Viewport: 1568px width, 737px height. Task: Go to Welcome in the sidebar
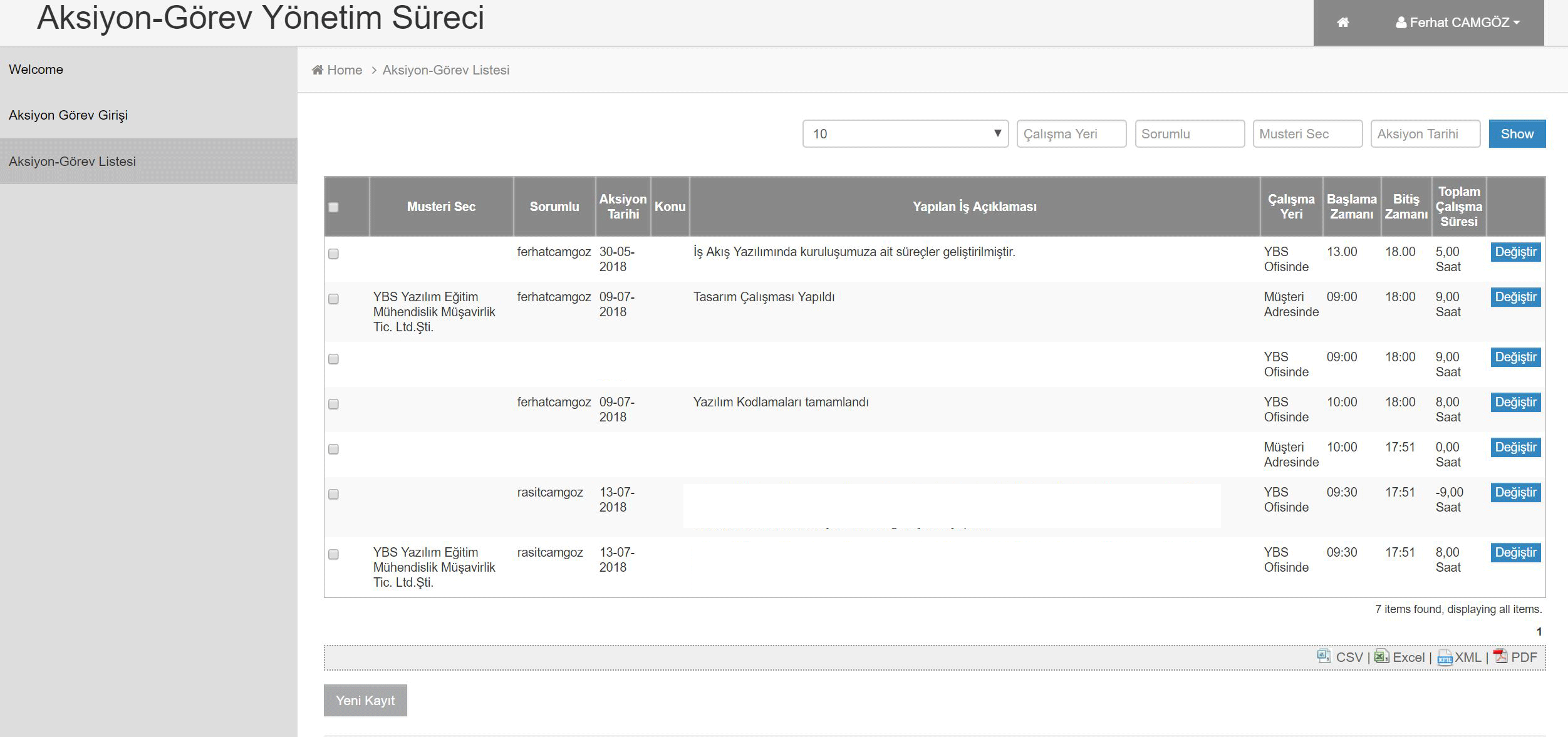pos(36,70)
